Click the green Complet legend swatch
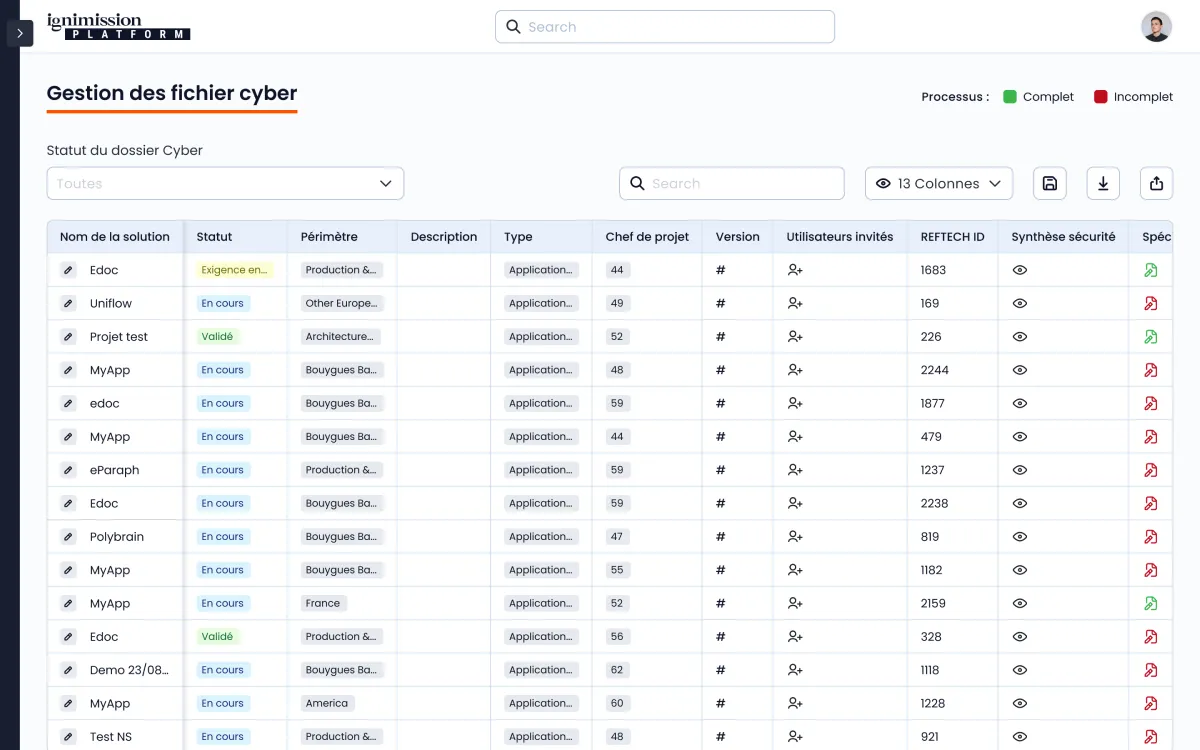1200x750 pixels. [x=1010, y=97]
